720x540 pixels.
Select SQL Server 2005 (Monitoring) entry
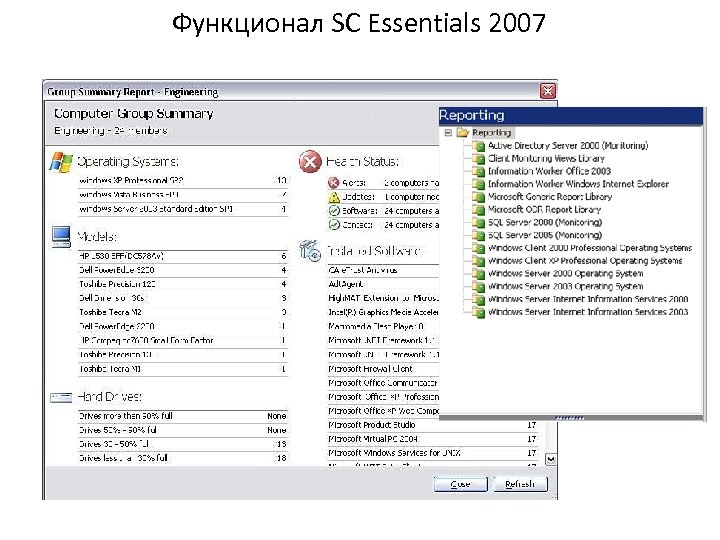tap(545, 235)
